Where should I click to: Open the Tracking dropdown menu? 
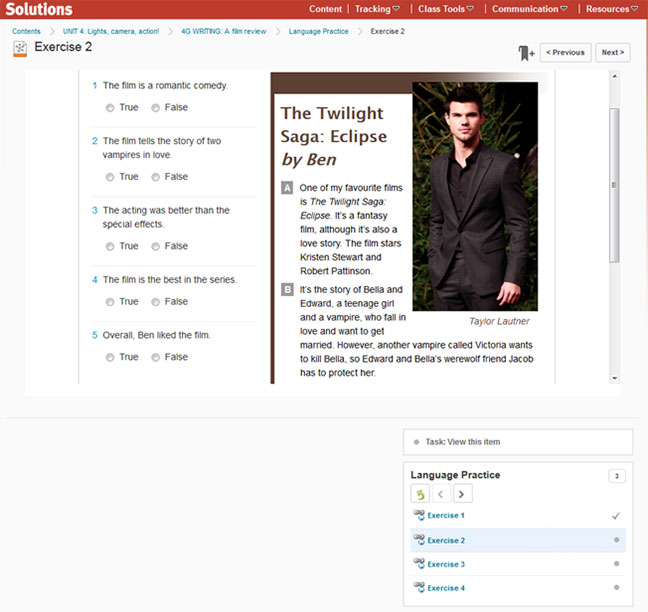(377, 9)
